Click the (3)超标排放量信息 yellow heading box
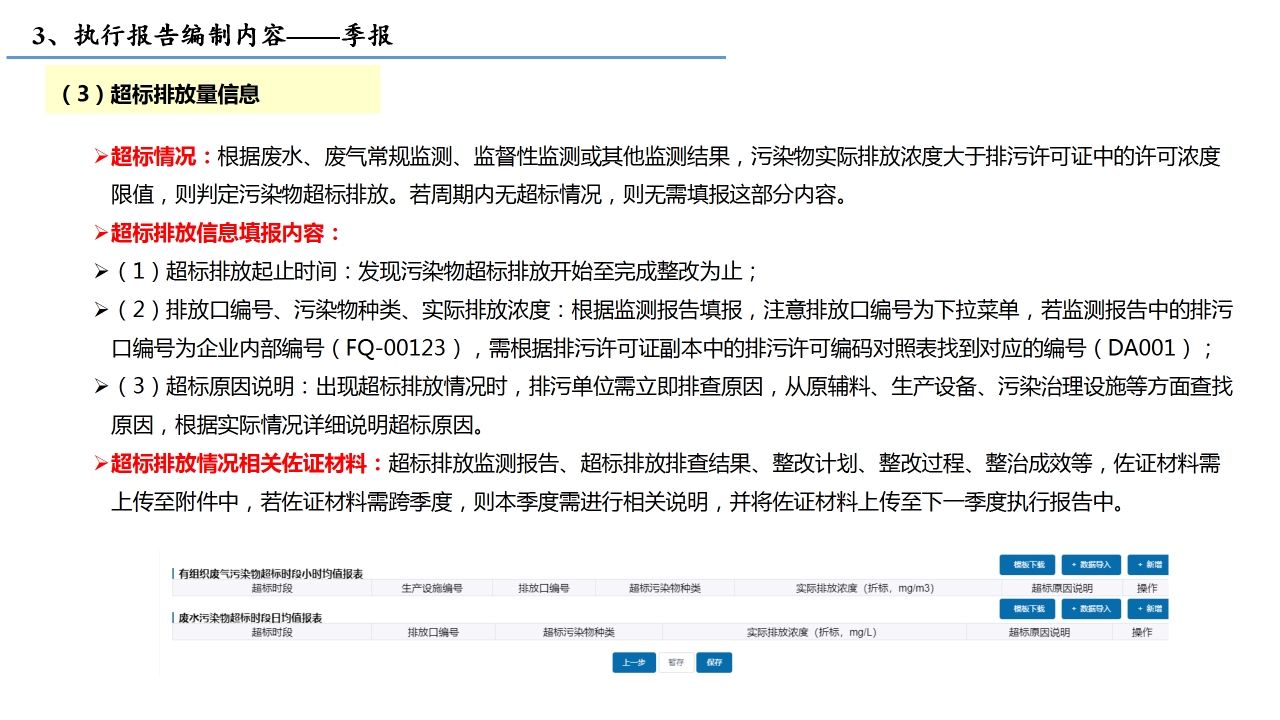1280x720 pixels. coord(212,94)
